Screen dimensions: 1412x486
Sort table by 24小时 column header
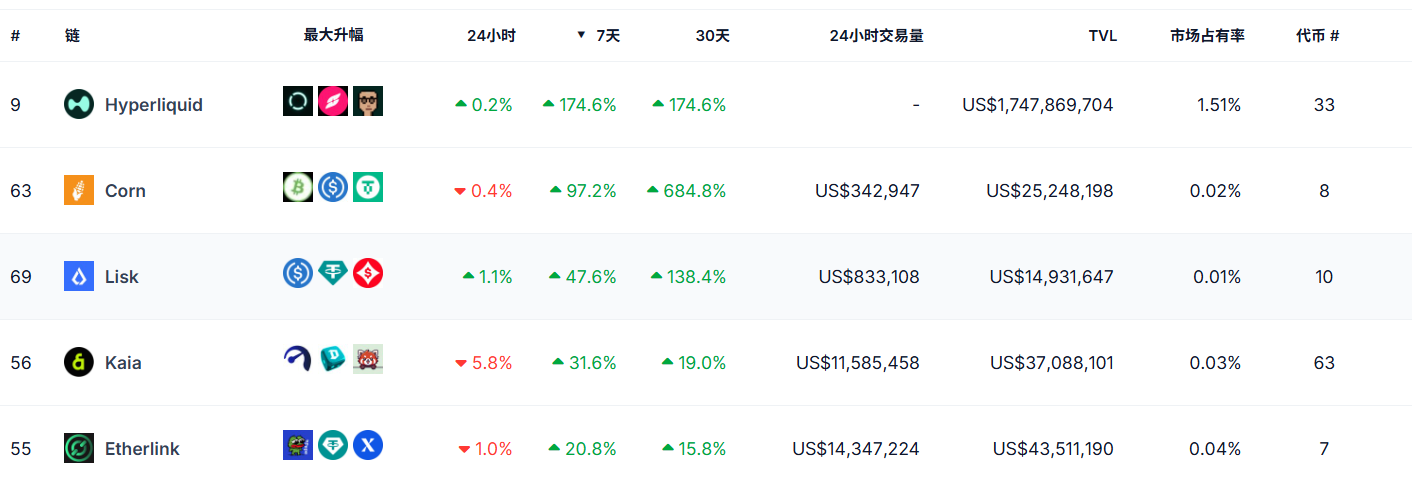click(x=491, y=36)
